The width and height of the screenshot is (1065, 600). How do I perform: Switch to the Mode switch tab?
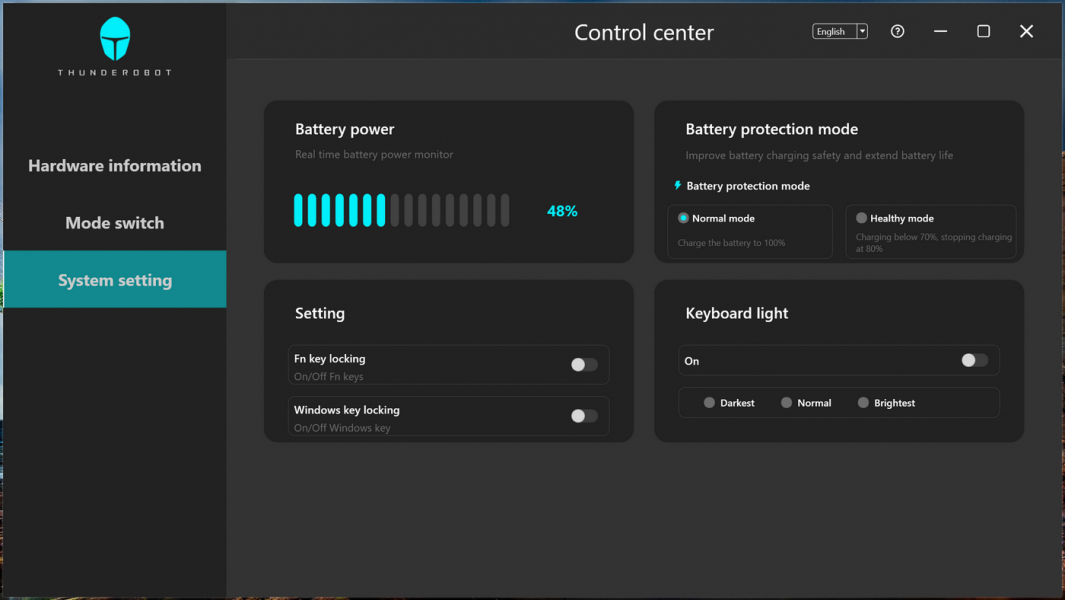click(115, 223)
